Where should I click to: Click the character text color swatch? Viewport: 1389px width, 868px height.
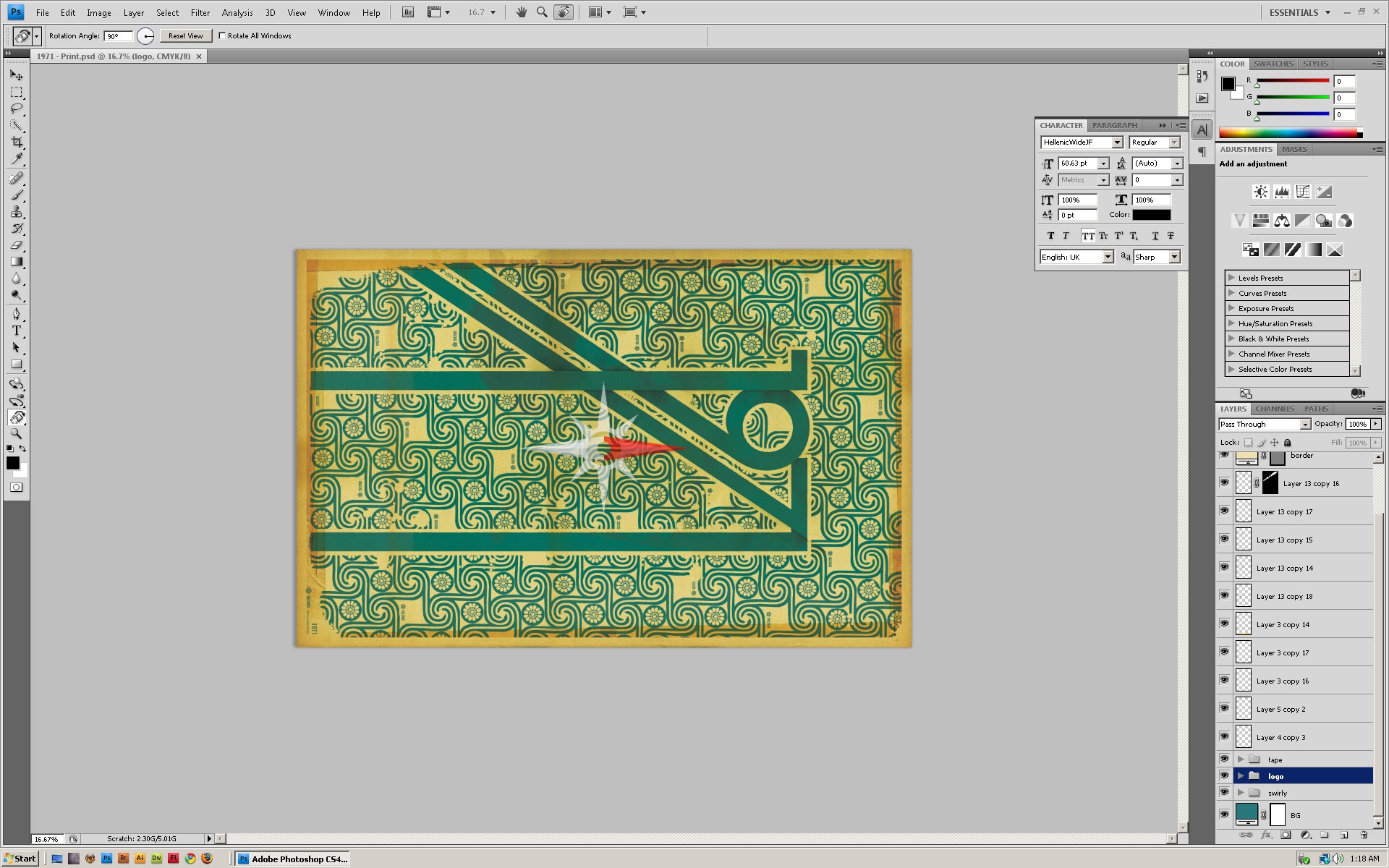click(x=1151, y=215)
